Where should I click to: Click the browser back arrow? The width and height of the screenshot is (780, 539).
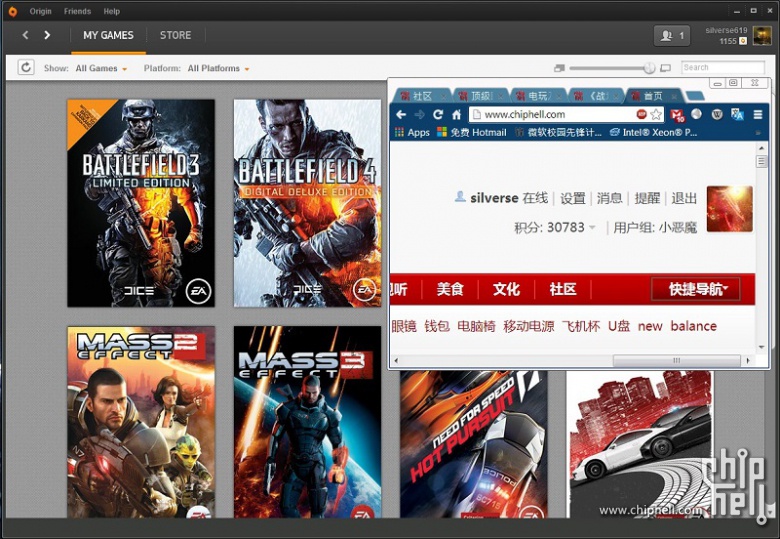(401, 115)
